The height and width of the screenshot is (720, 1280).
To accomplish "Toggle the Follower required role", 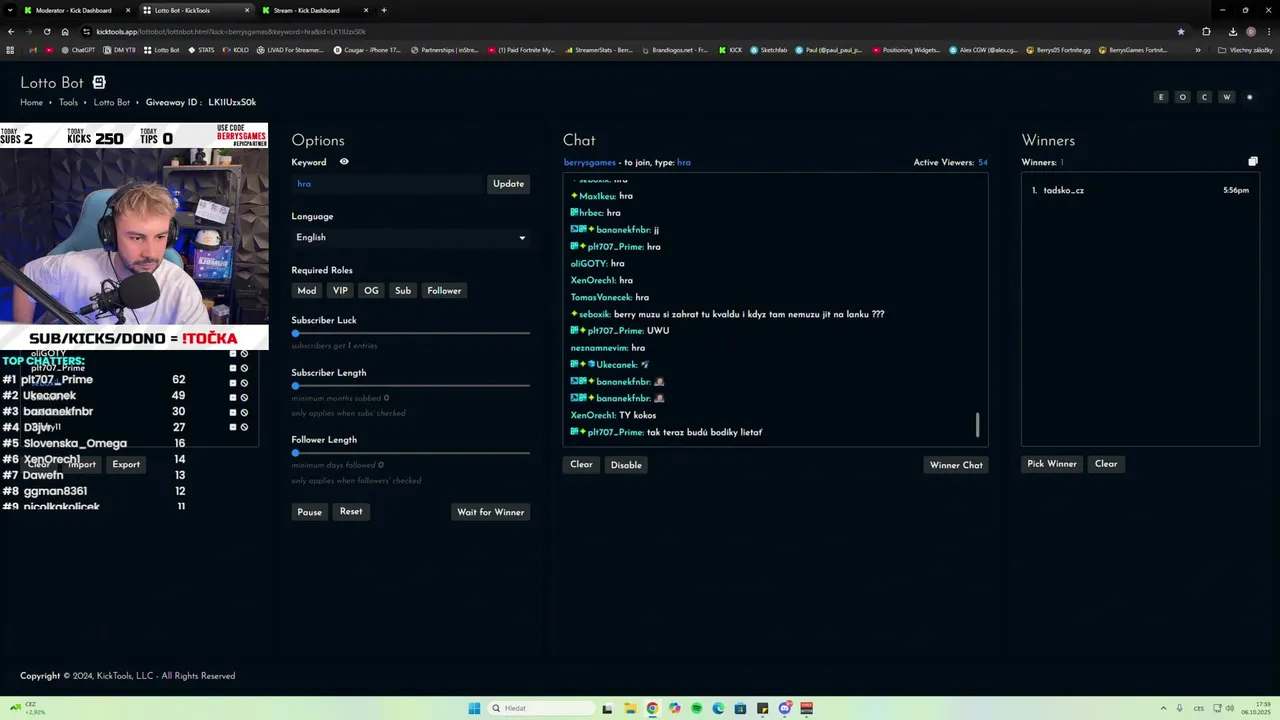I will pyautogui.click(x=444, y=291).
